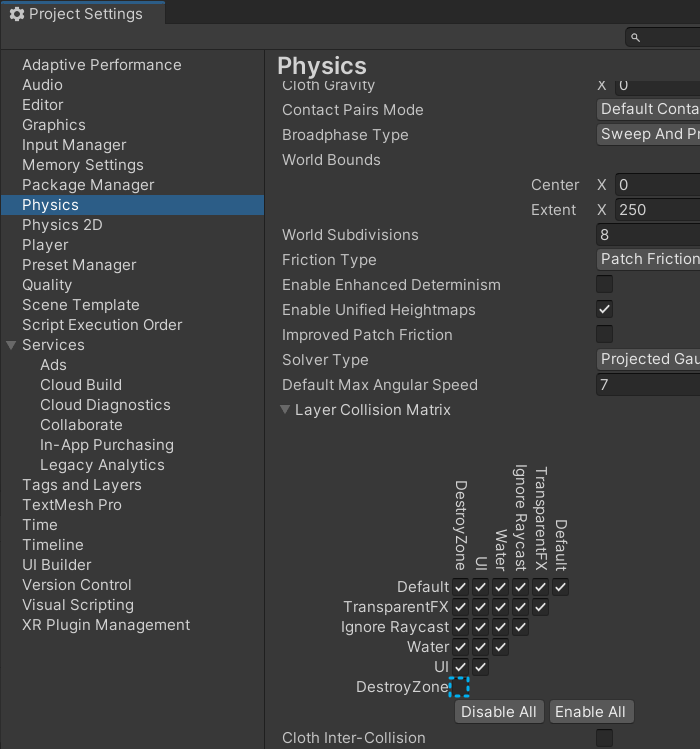Open Time settings
This screenshot has height=749, width=700.
pyautogui.click(x=40, y=525)
